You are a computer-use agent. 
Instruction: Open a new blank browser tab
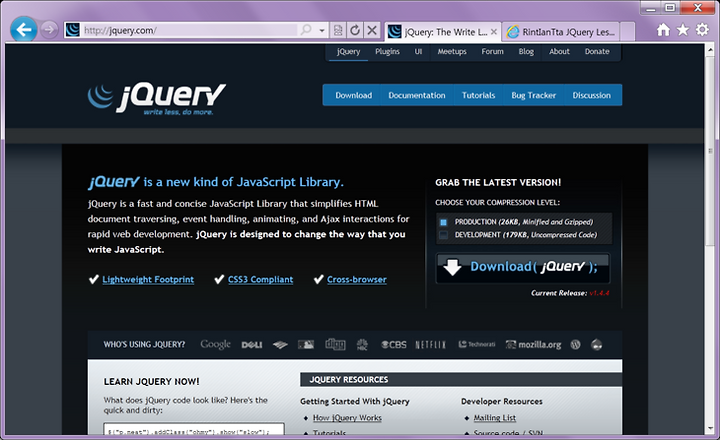tap(627, 32)
